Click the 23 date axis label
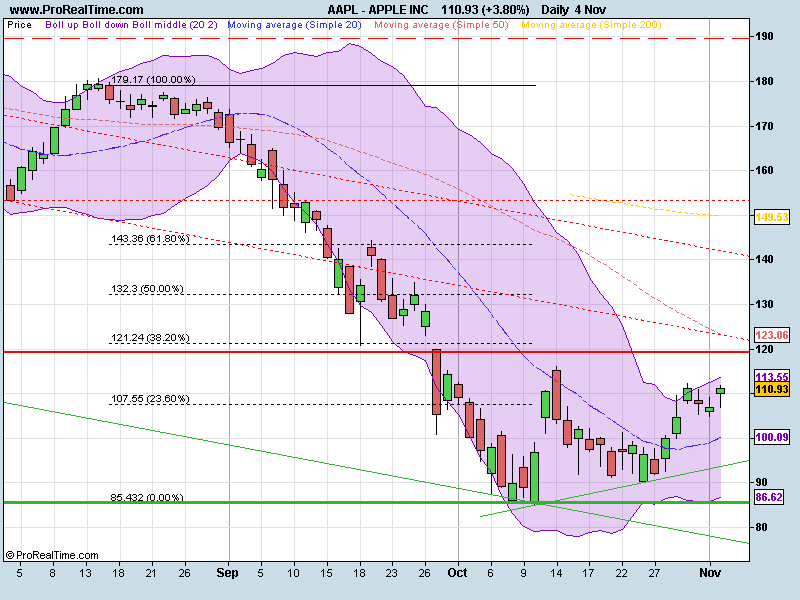 click(391, 573)
